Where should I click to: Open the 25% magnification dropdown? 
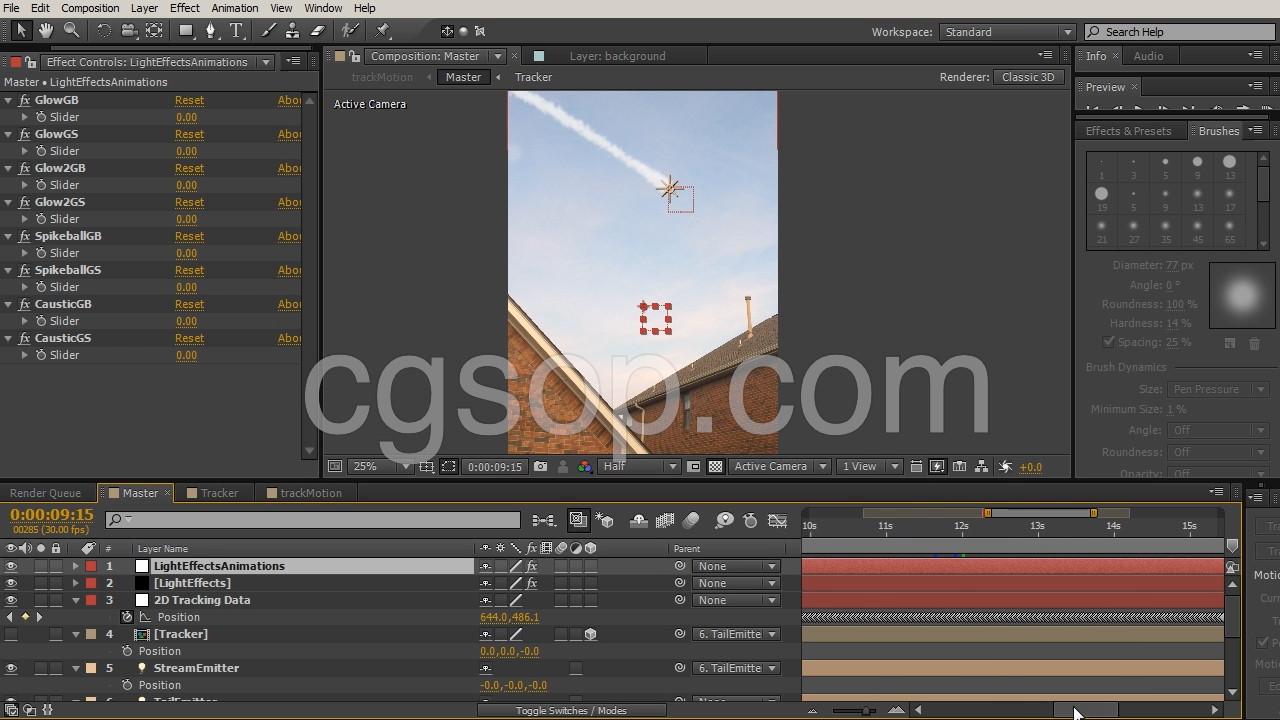[380, 466]
